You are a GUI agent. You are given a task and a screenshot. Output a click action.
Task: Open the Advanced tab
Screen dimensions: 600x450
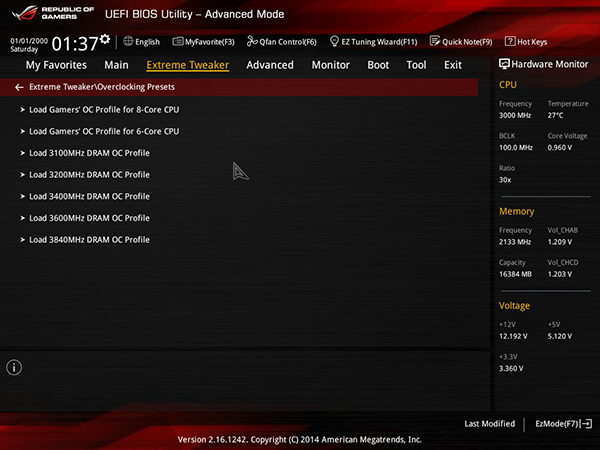click(270, 65)
